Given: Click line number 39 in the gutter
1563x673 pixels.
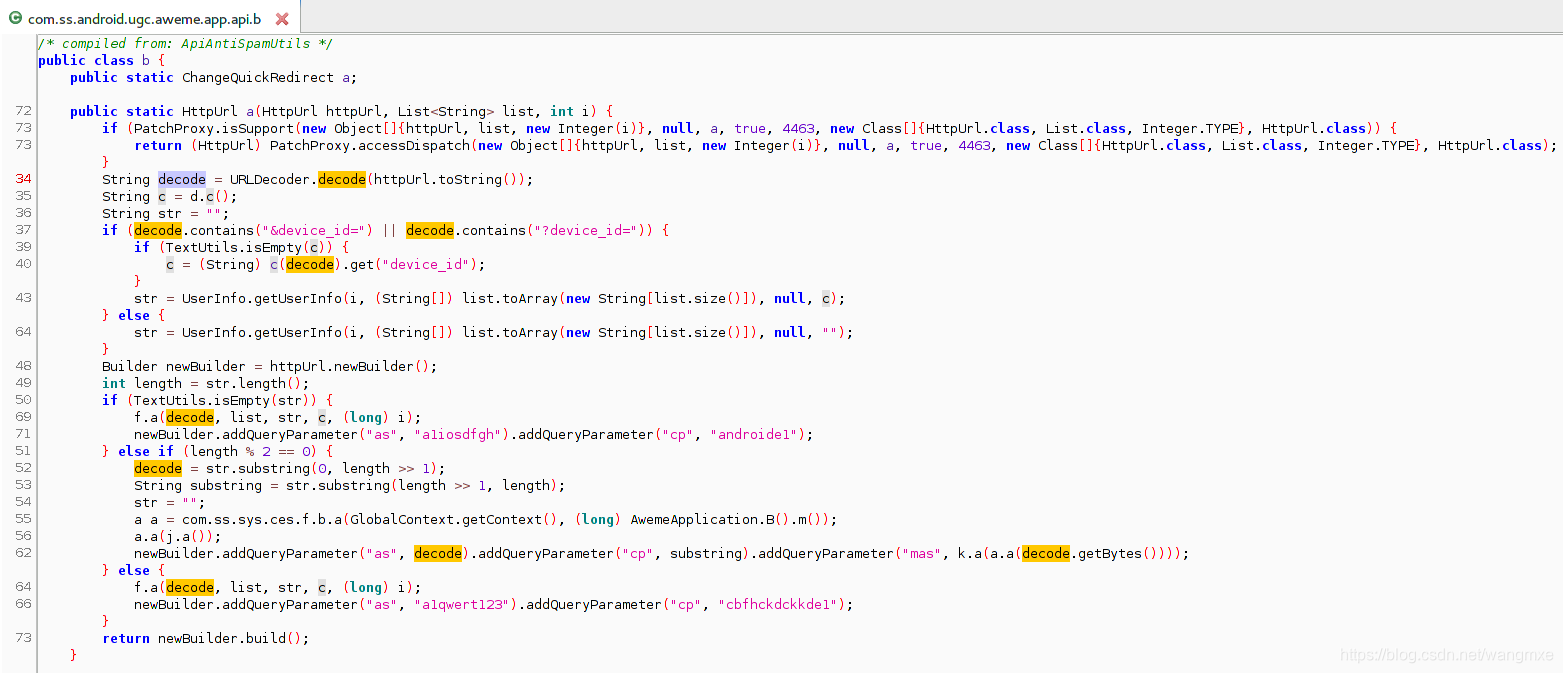Looking at the screenshot, I should click(25, 247).
